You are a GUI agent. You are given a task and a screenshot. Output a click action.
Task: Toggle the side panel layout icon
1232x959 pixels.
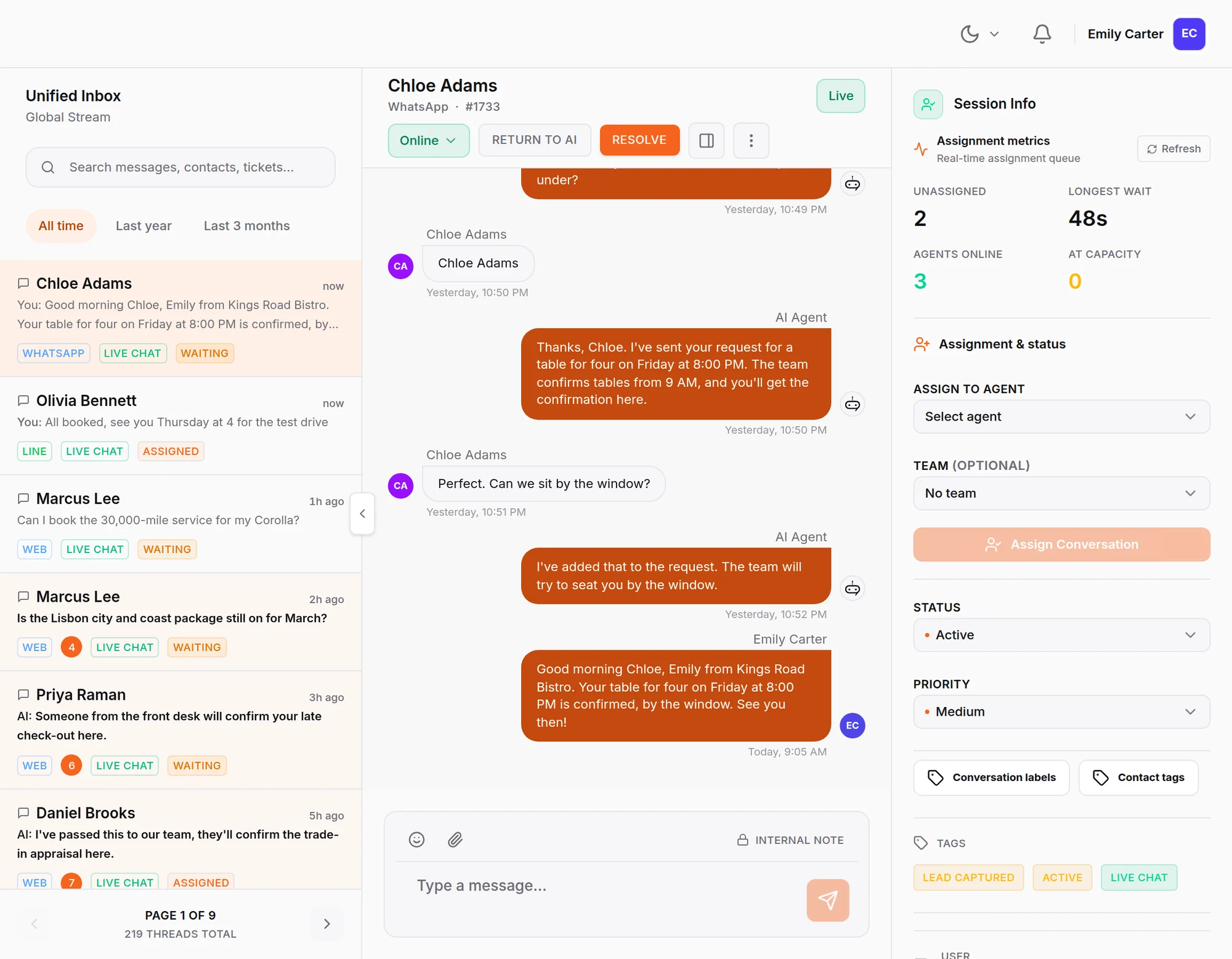pos(707,140)
